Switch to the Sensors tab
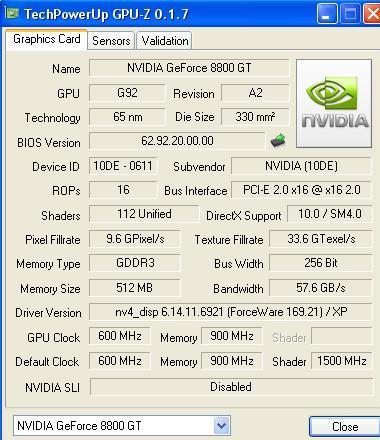 (x=111, y=41)
